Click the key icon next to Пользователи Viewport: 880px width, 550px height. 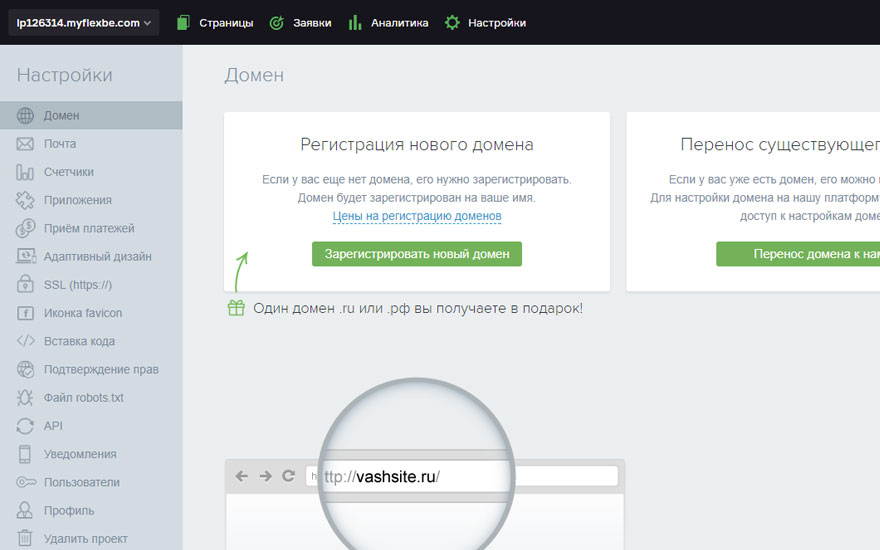(x=26, y=482)
